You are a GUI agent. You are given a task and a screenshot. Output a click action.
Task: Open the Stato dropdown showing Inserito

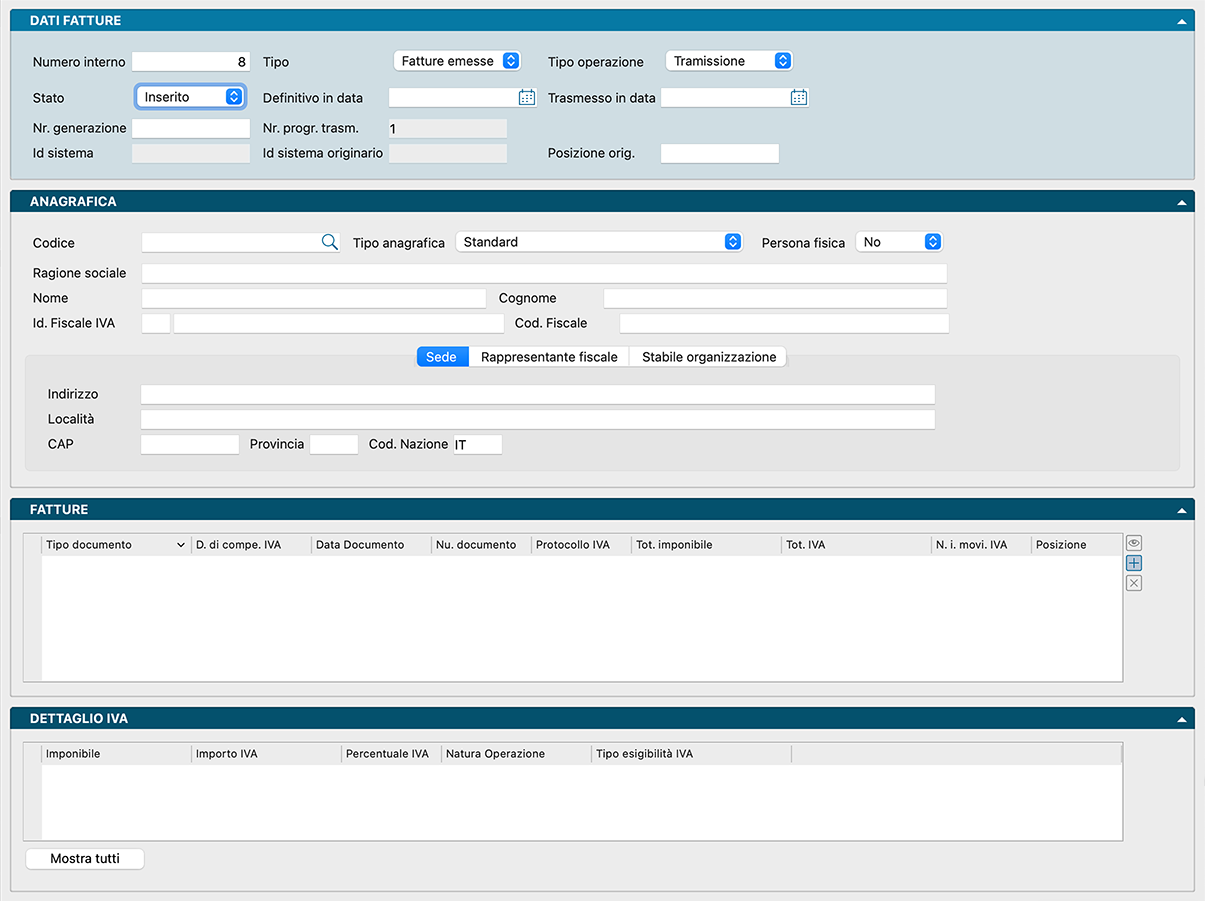[x=190, y=97]
